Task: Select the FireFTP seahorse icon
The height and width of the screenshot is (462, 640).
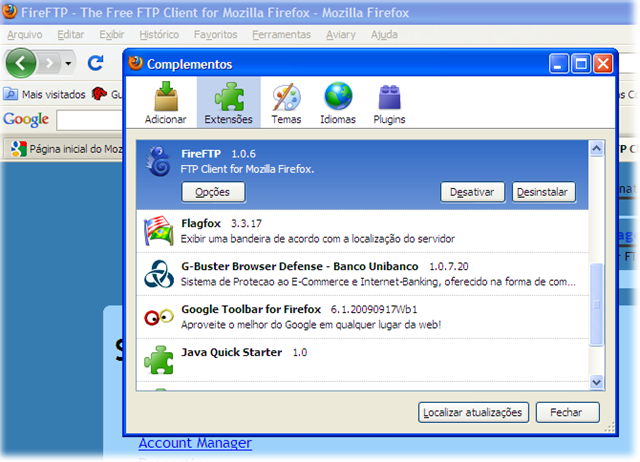Action: (x=159, y=161)
